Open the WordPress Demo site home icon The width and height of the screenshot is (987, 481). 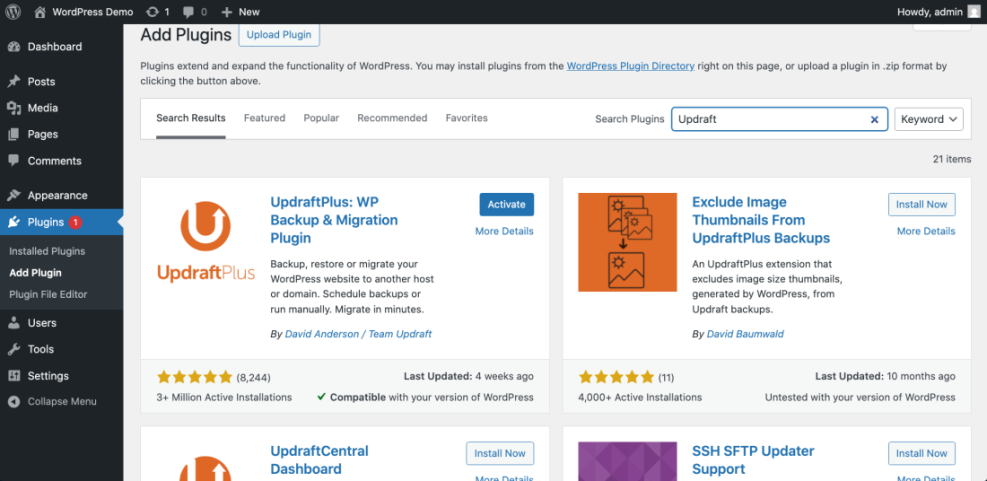point(40,11)
